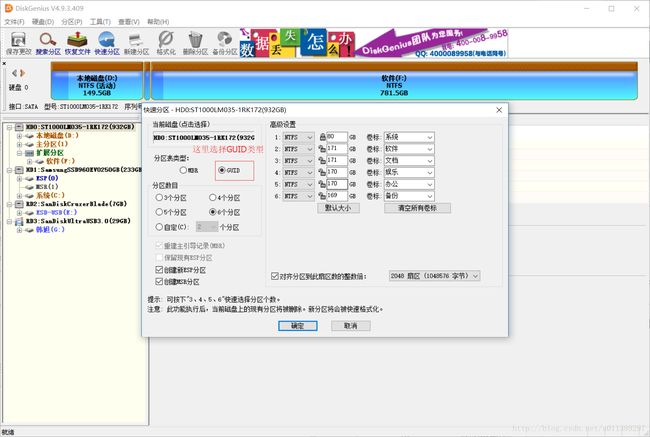Click the 当前磁盘 disk selection field
This screenshot has height=437, width=650.
(x=204, y=137)
